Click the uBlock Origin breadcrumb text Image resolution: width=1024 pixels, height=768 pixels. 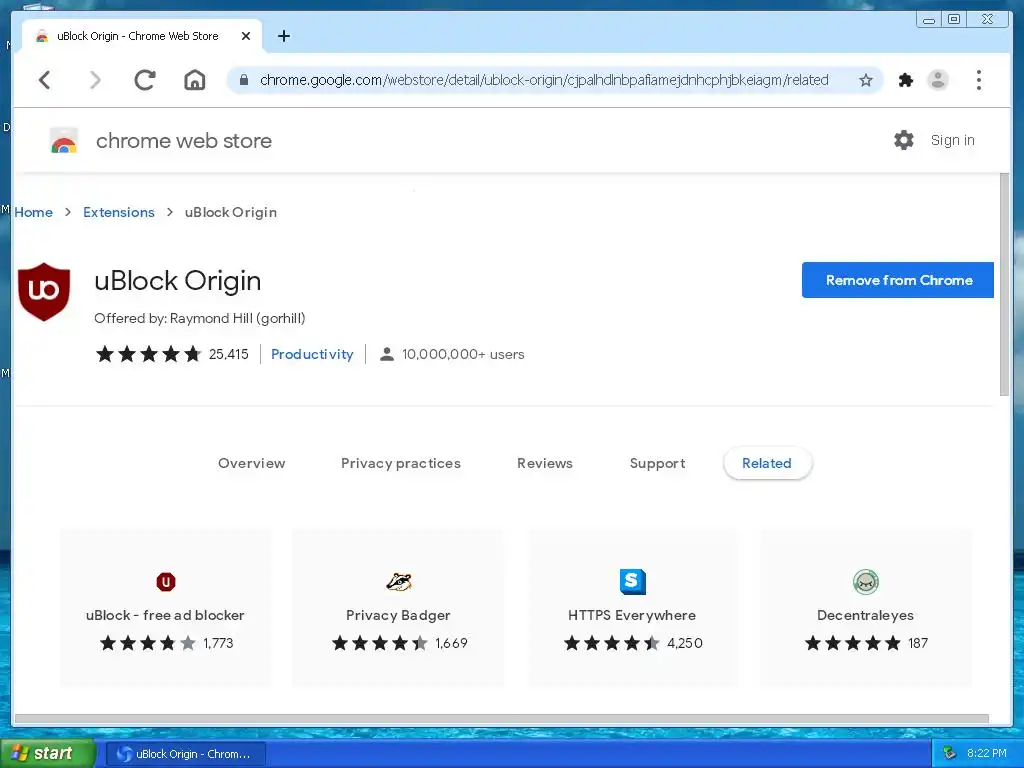click(231, 212)
